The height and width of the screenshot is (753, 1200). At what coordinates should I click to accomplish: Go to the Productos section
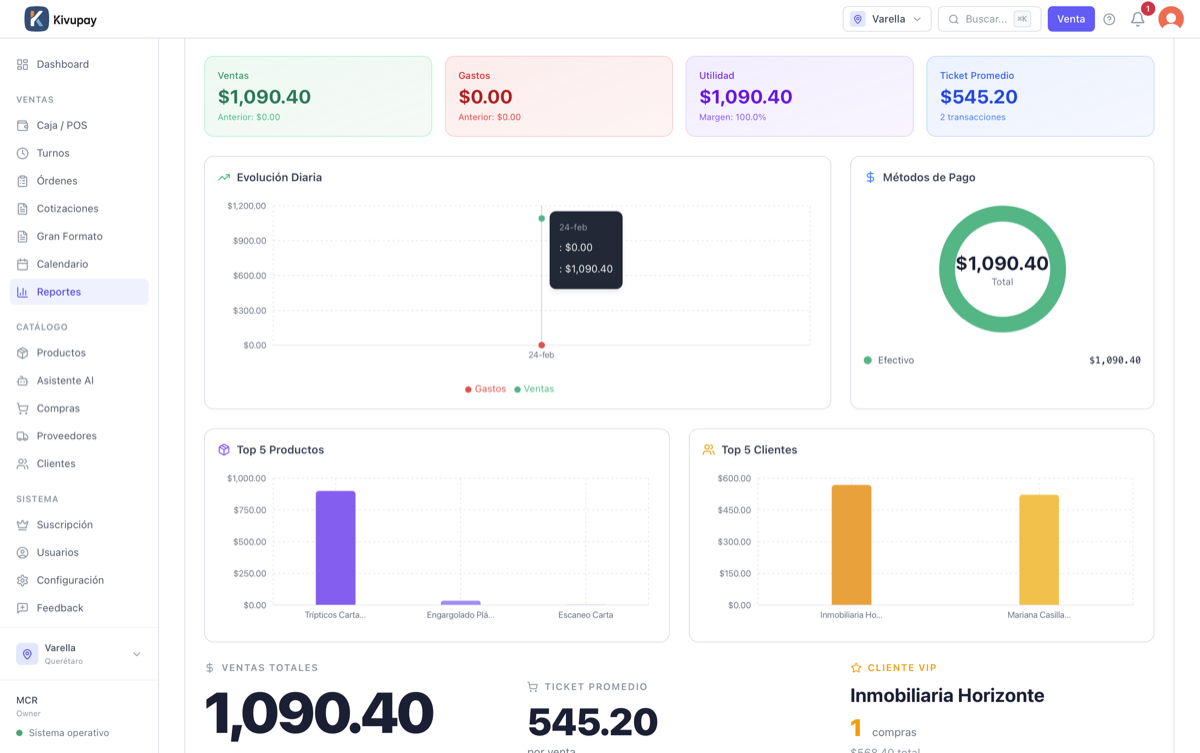pos(61,353)
